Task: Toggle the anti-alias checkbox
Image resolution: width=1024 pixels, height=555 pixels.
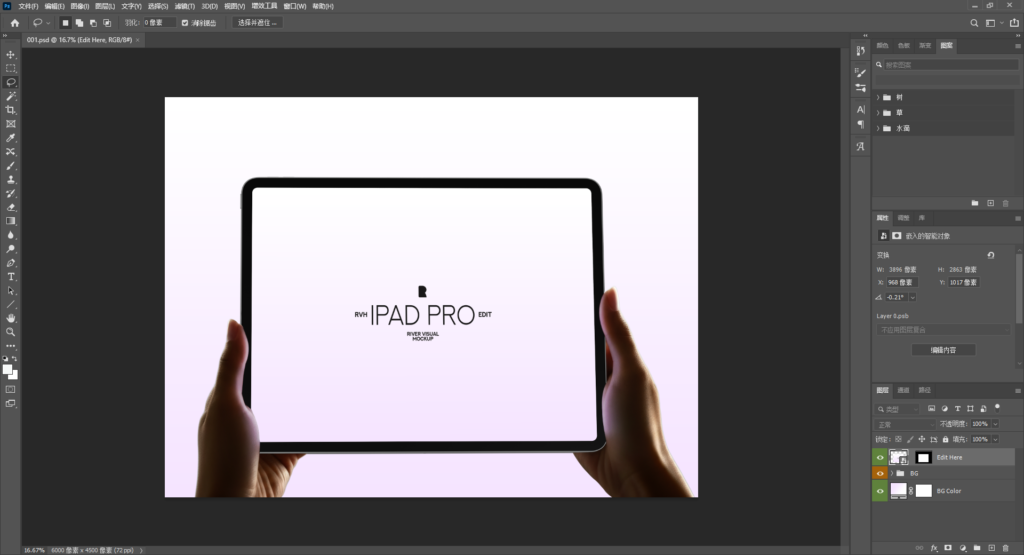Action: (185, 23)
